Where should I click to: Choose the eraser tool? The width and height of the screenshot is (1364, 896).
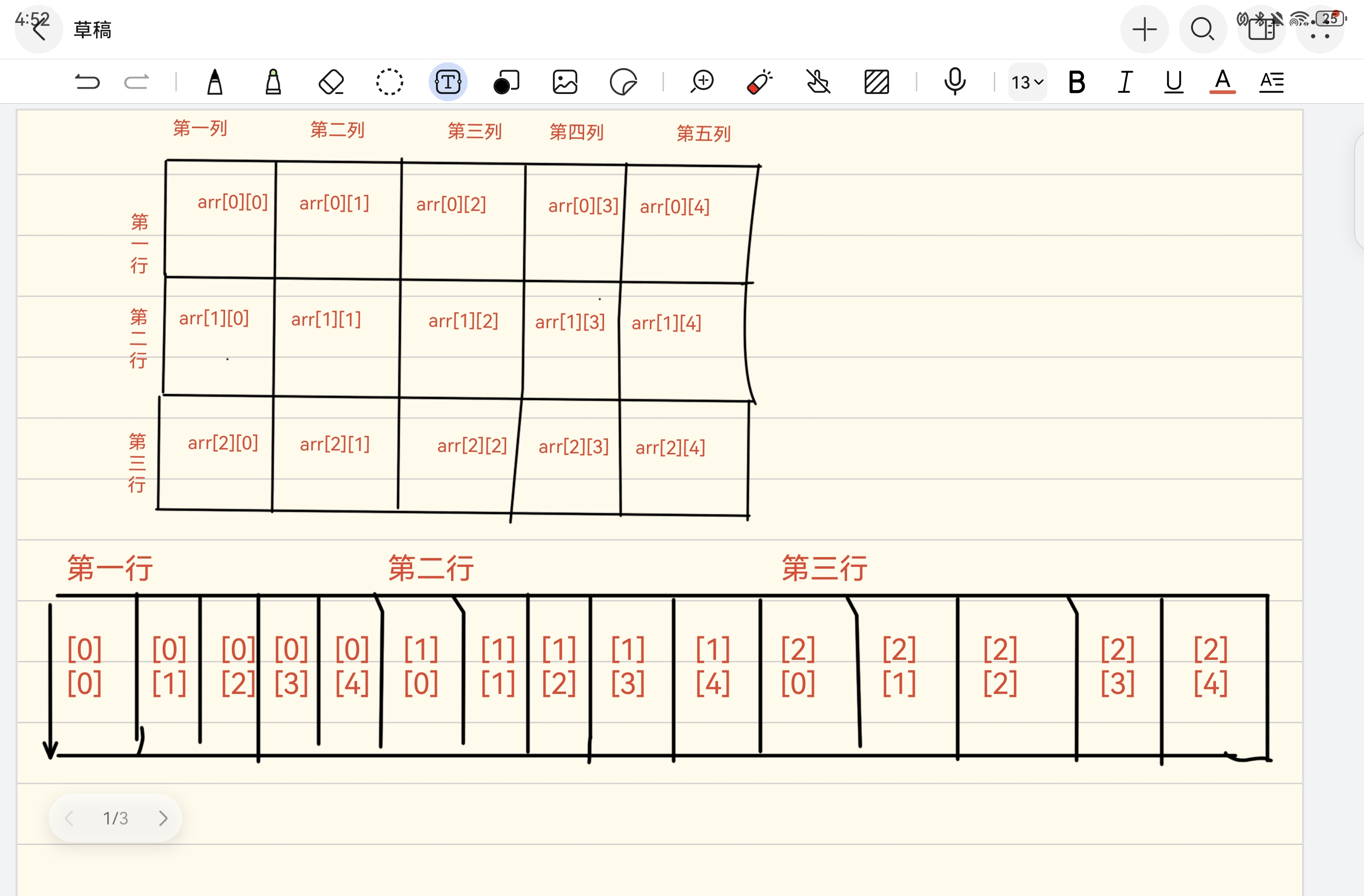coord(331,82)
